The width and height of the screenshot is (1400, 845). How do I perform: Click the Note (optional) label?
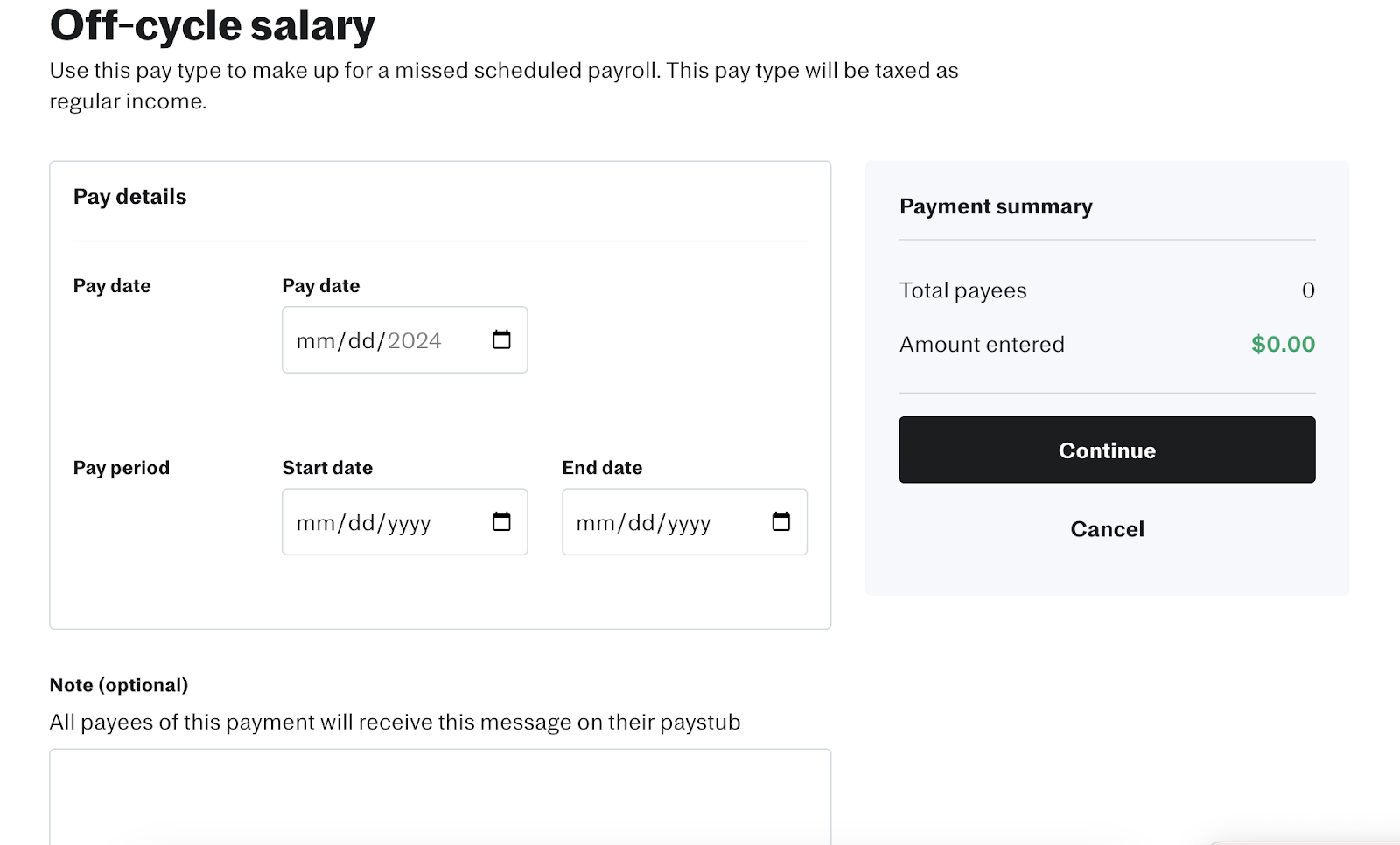pyautogui.click(x=119, y=685)
